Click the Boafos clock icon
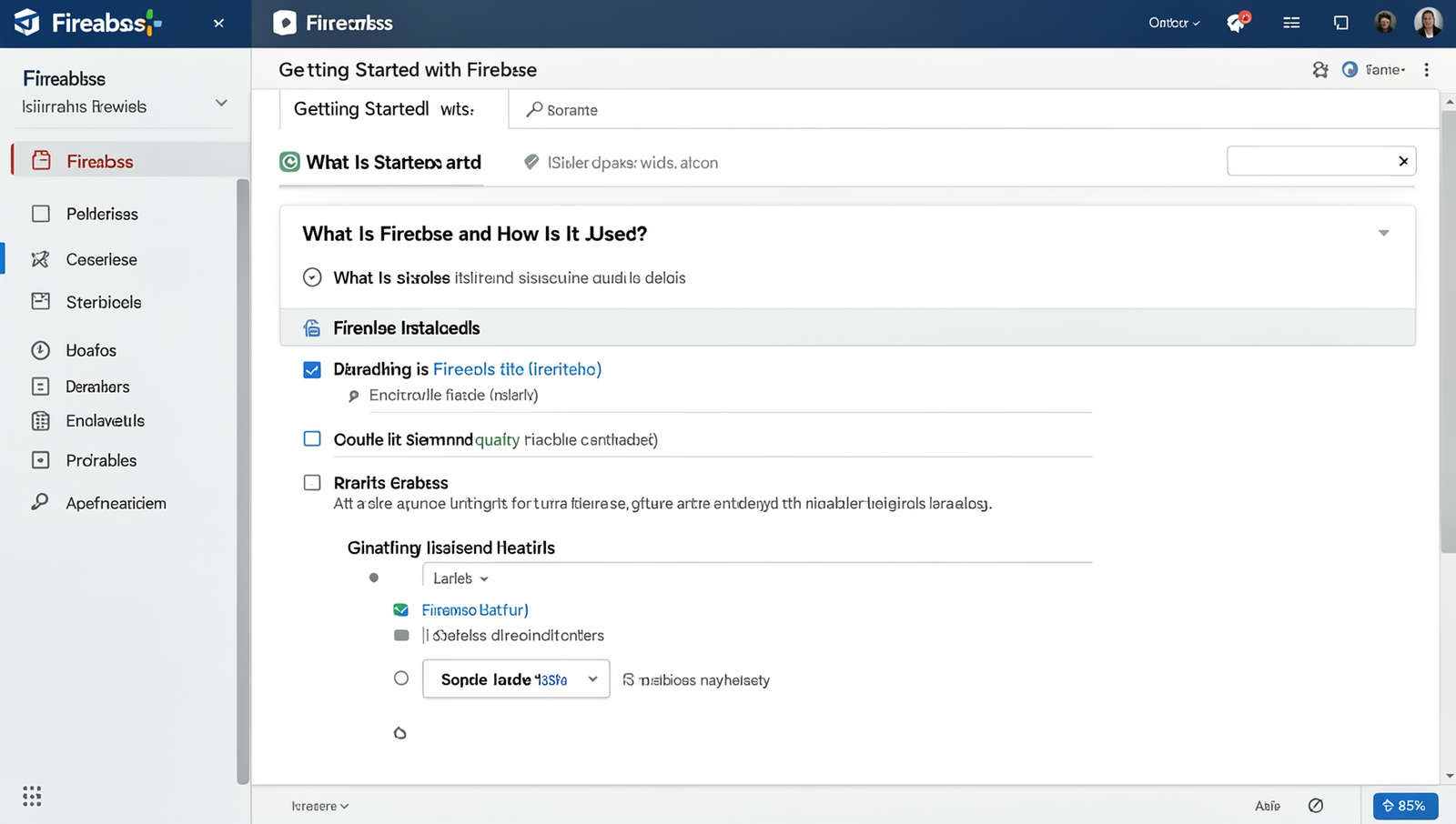 coord(41,350)
